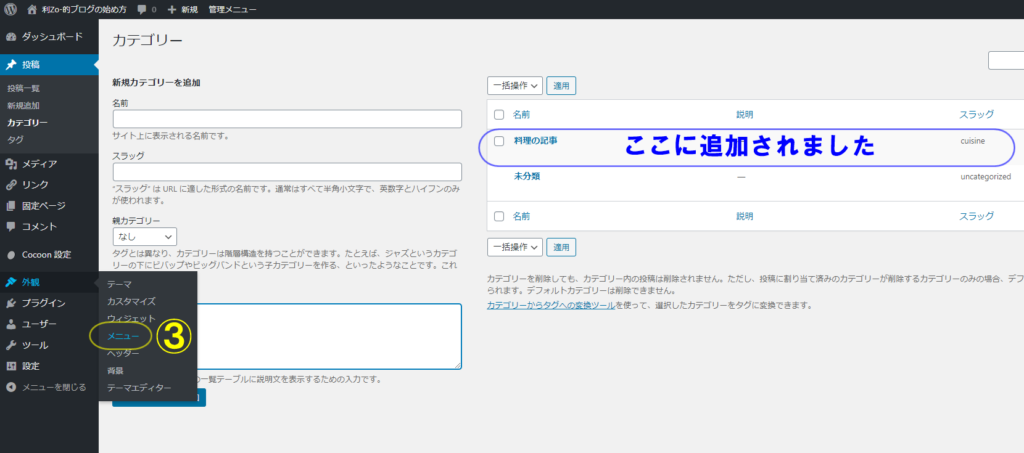Click the 名前 text input field
This screenshot has height=453, width=1024.
pos(286,119)
